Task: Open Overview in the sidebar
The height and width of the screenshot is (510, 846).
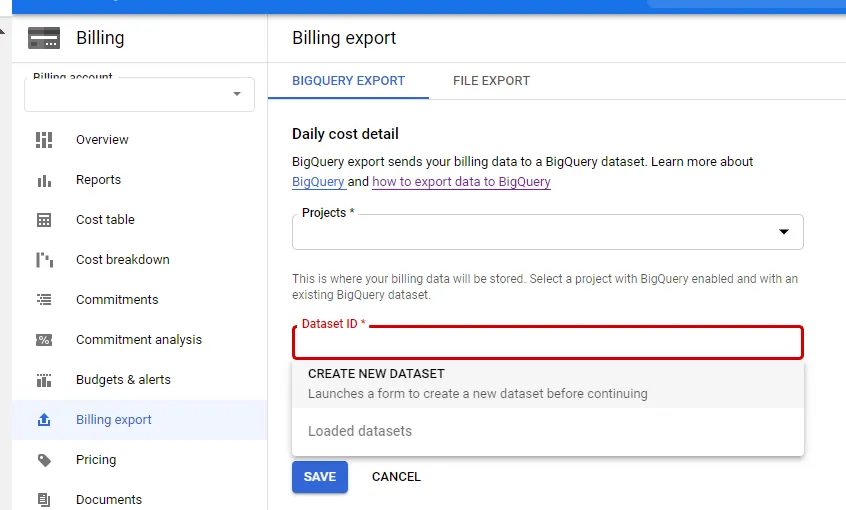Action: pos(139,140)
